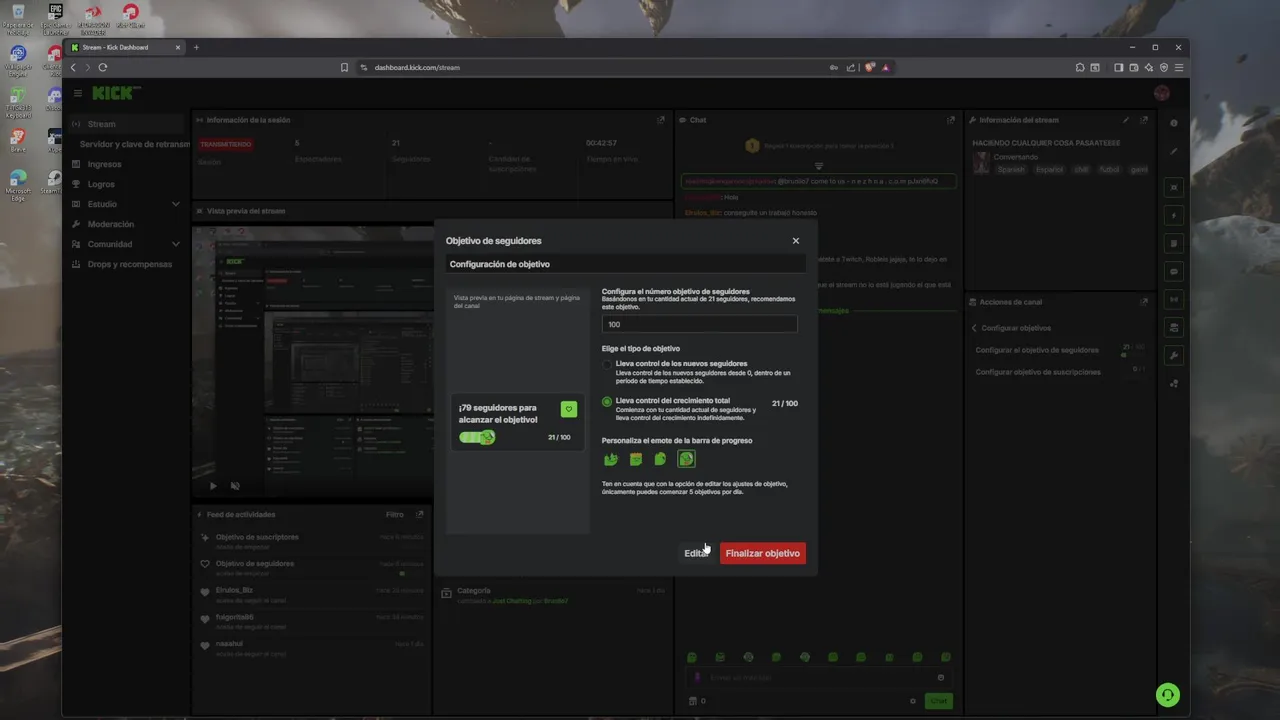
Task: Click the KICK logo
Action: tap(115, 93)
